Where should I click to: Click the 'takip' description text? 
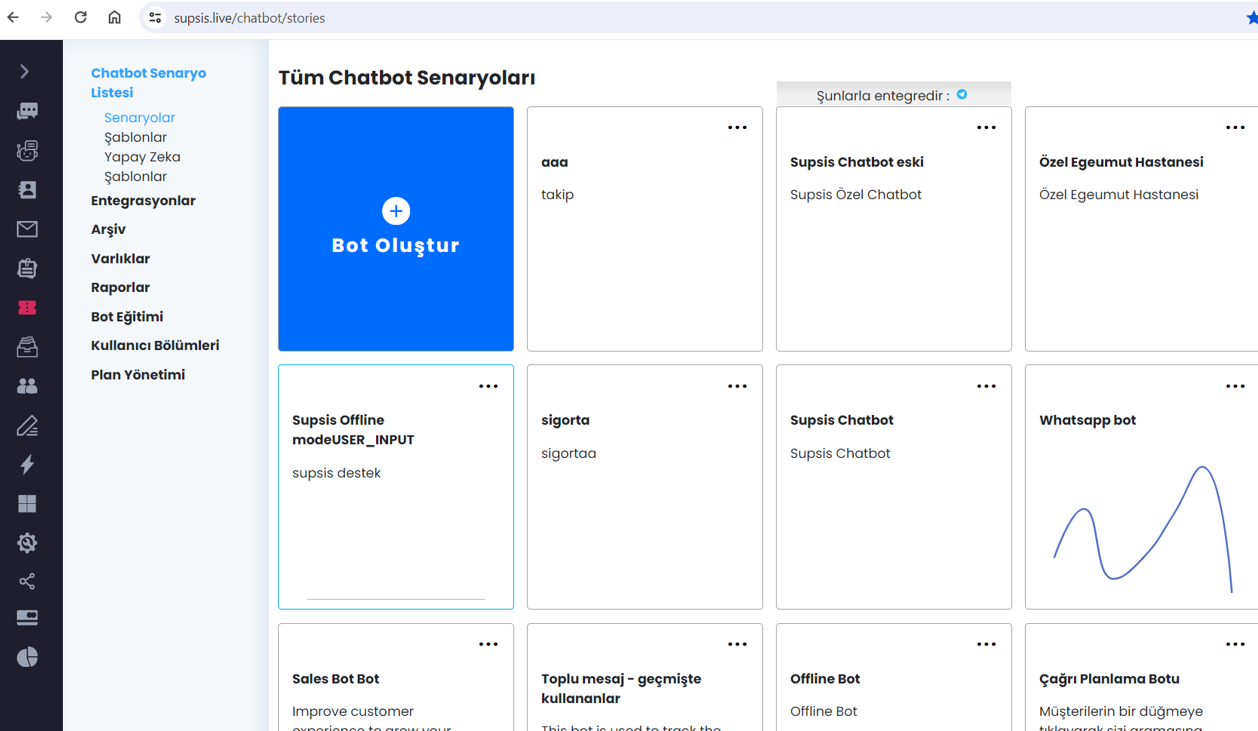[557, 195]
